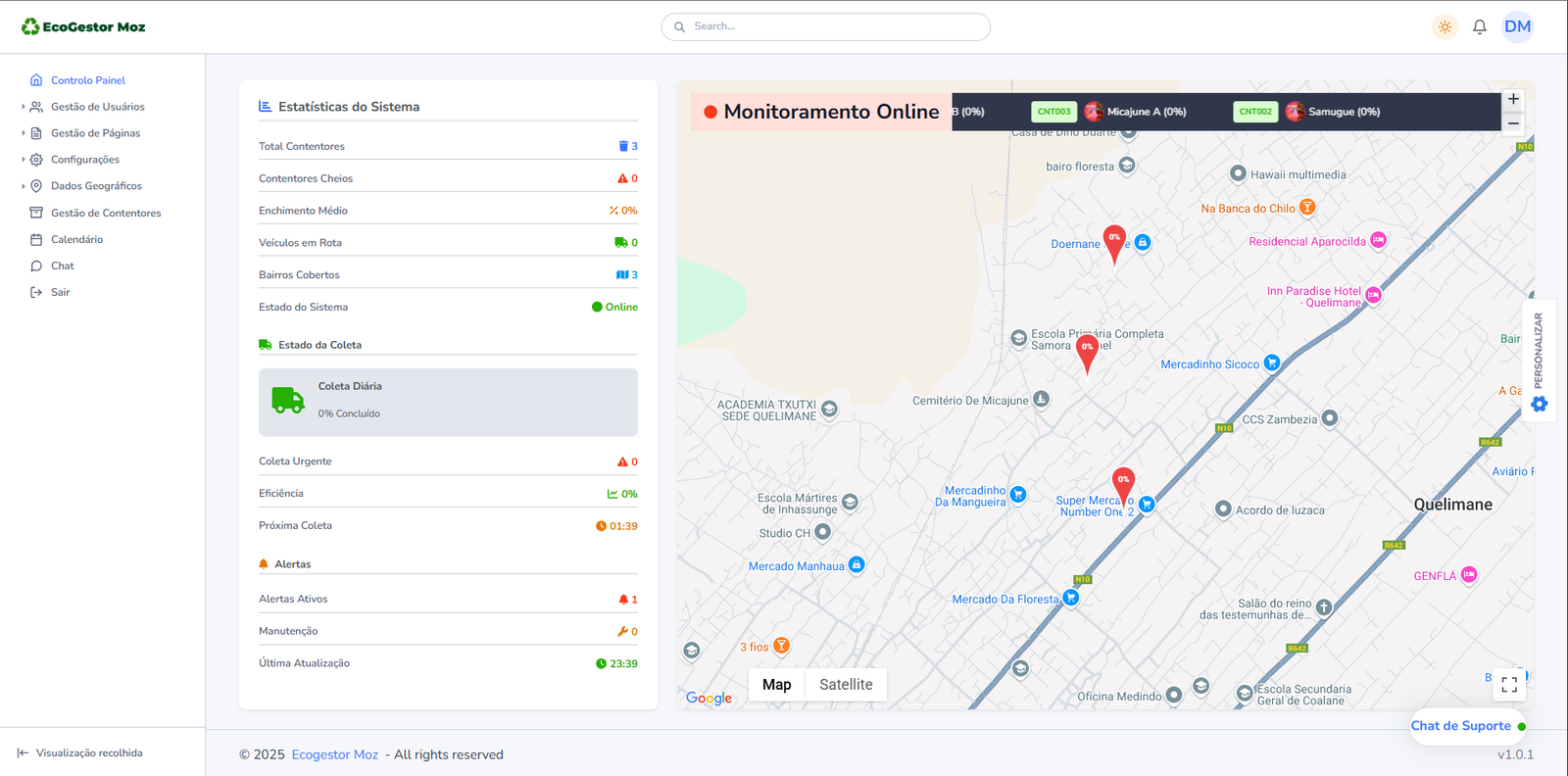Click container marker near Escola Primária Samora
This screenshot has width=1568, height=776.
pos(1087,354)
